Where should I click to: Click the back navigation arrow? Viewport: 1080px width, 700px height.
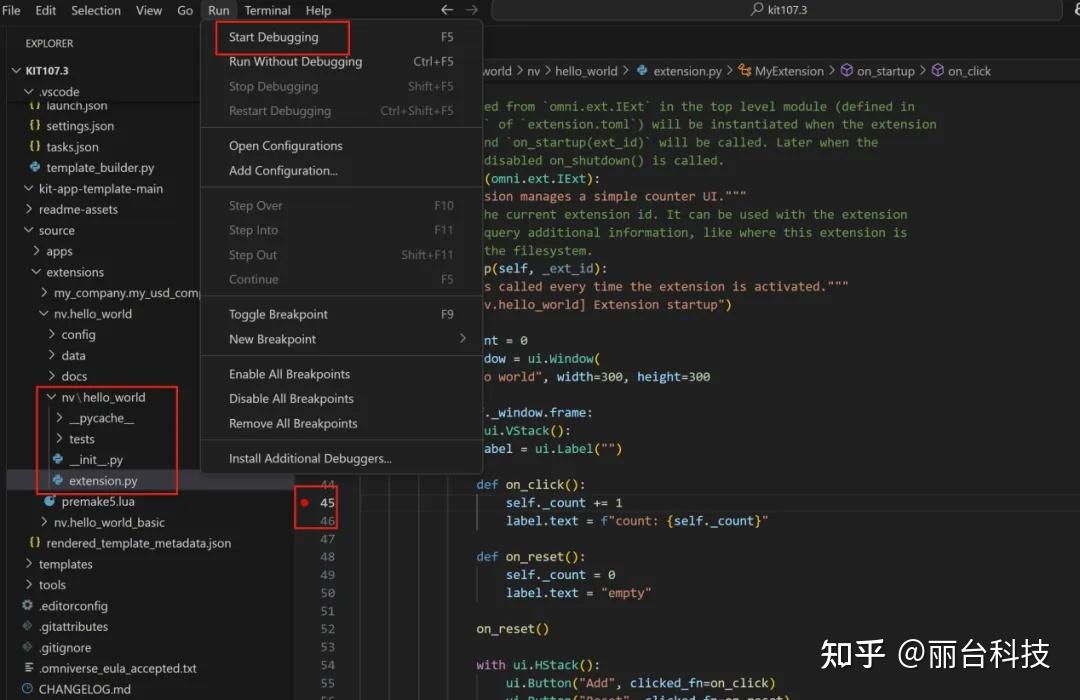tap(447, 10)
